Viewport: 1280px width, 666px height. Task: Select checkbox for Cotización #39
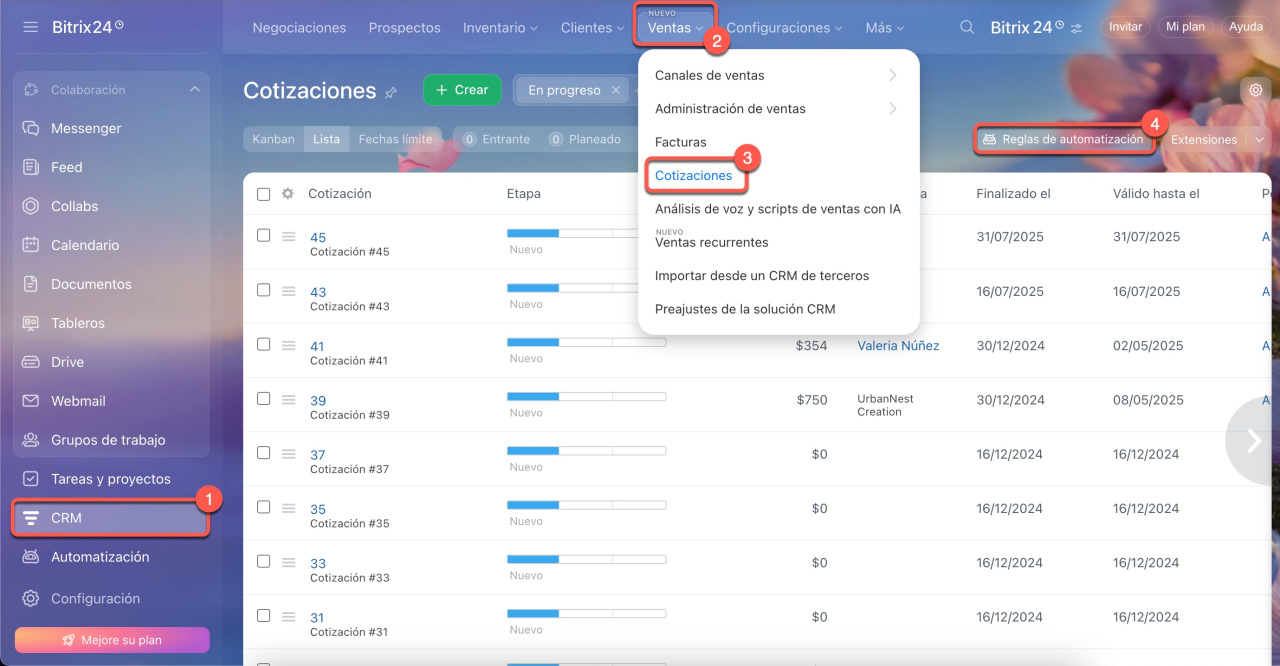coord(263,398)
